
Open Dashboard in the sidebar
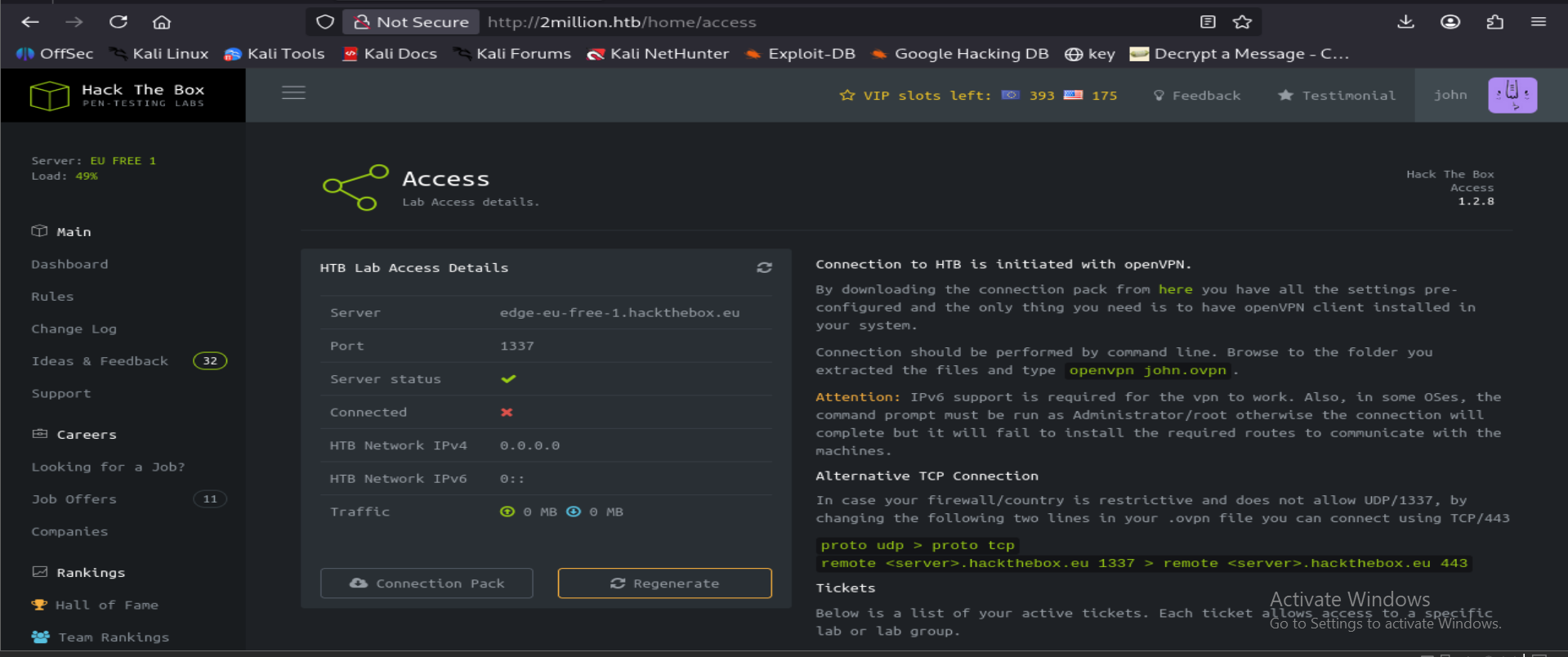tap(69, 264)
